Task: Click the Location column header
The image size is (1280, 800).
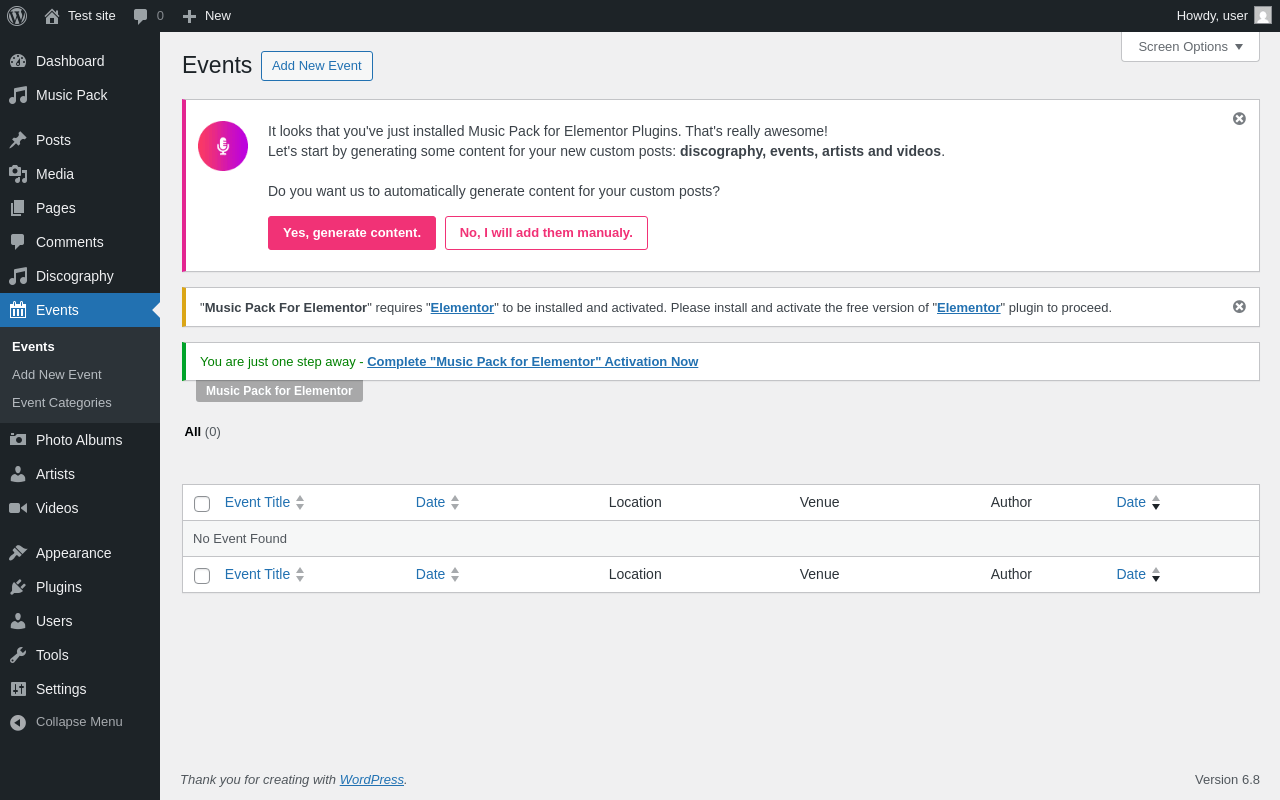Action: [x=635, y=502]
